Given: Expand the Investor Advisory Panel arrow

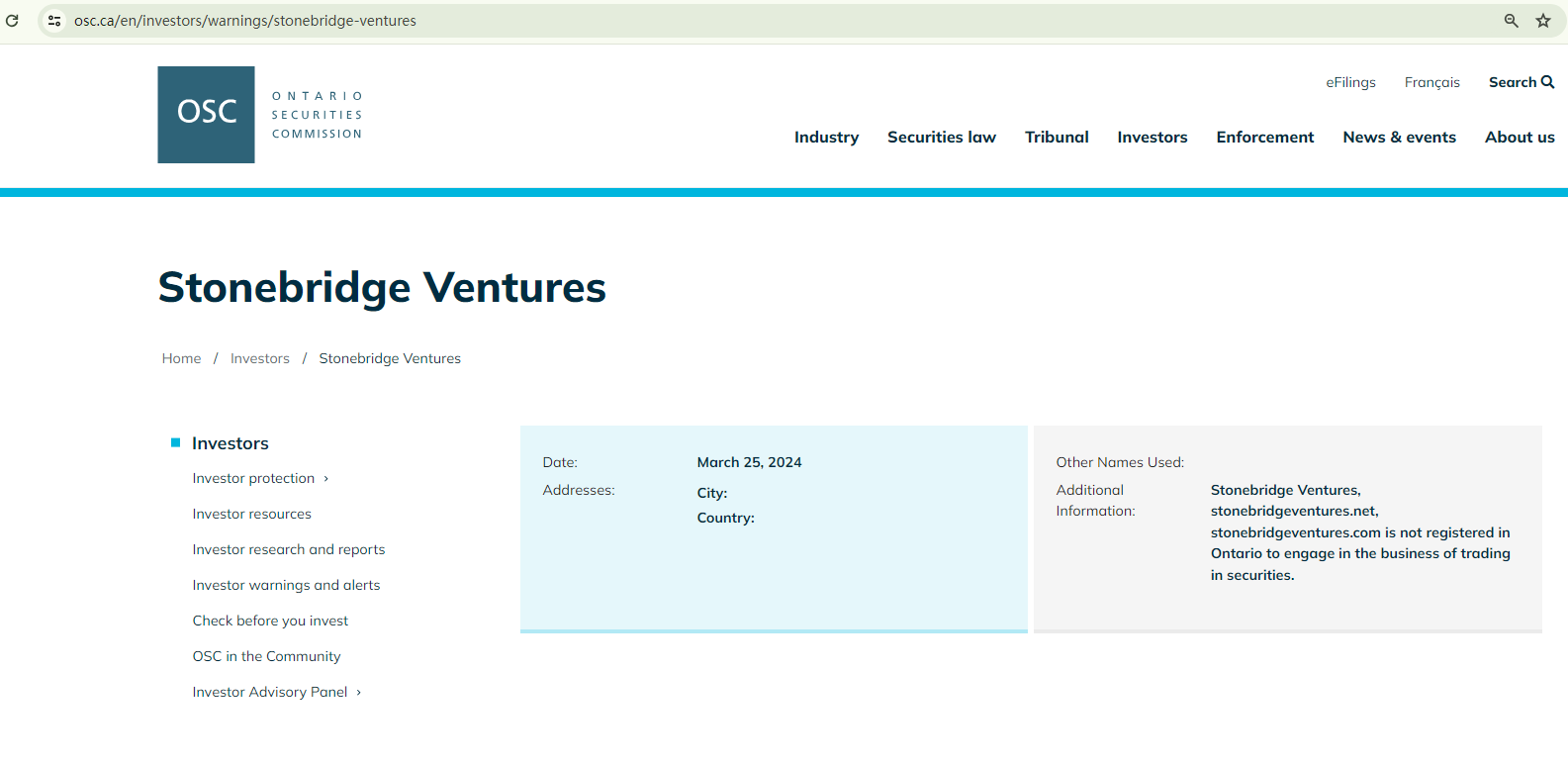Looking at the screenshot, I should (359, 693).
